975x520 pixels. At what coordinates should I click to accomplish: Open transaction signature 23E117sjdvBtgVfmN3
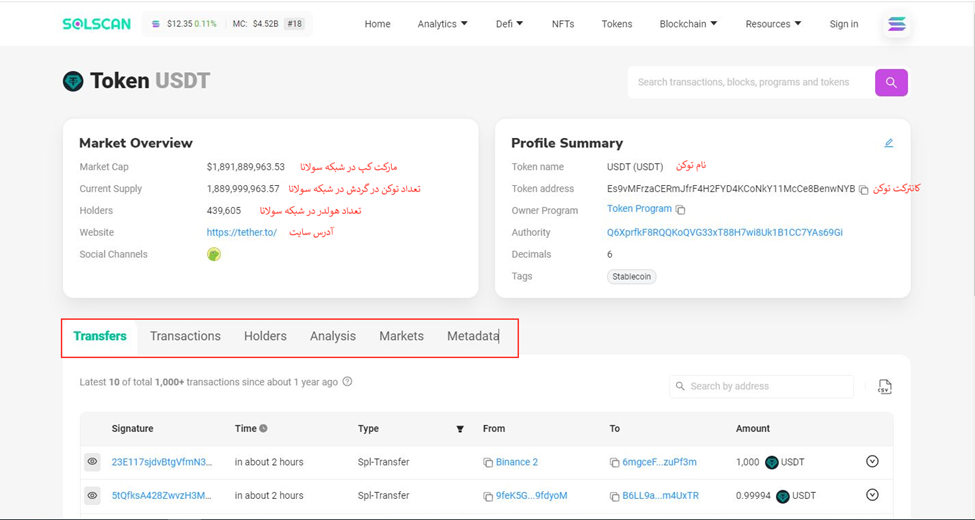tap(162, 462)
